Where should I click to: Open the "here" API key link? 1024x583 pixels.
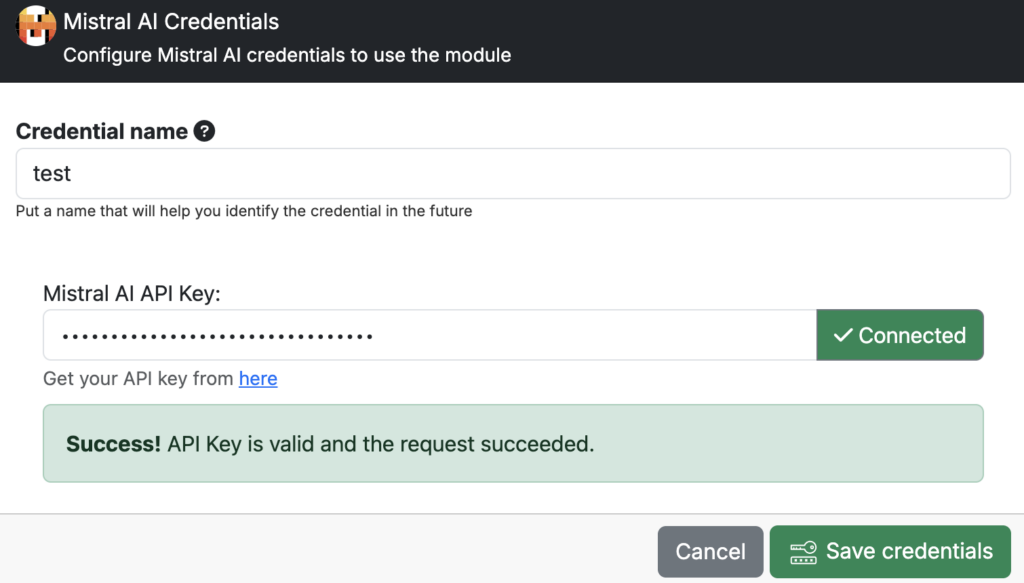pyautogui.click(x=258, y=379)
